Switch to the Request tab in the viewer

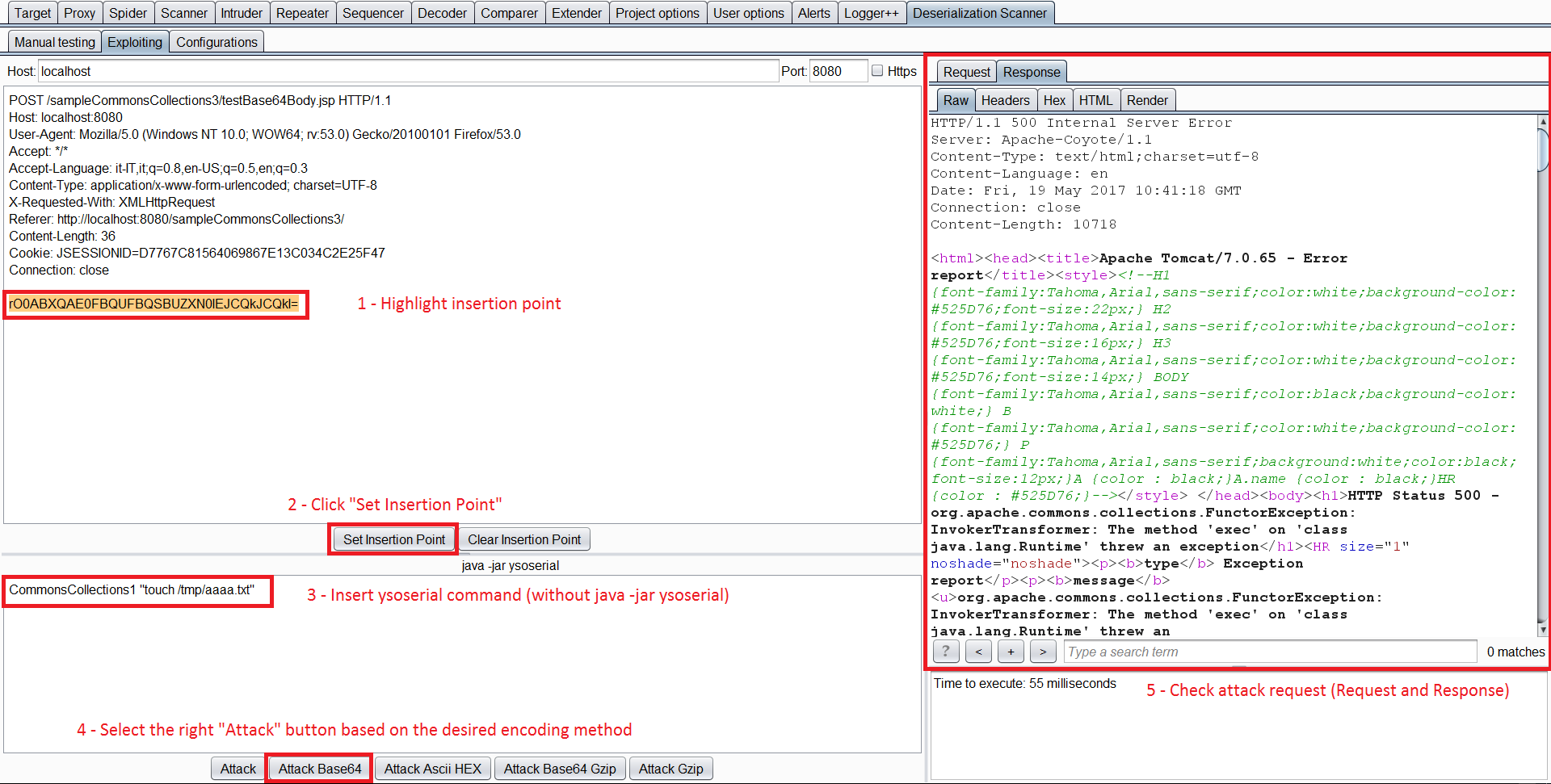(966, 71)
